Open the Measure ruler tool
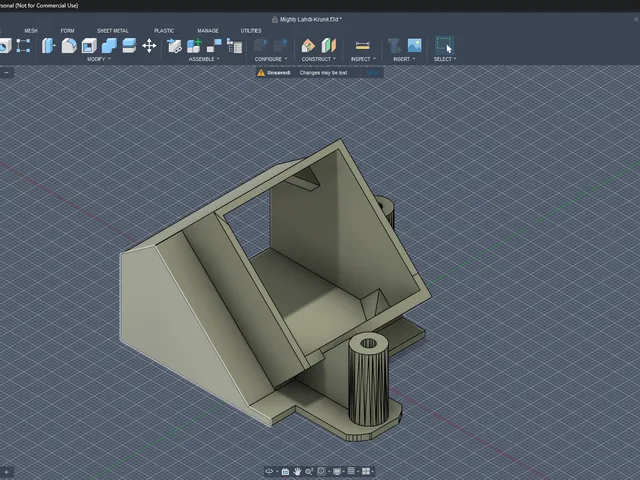 point(362,45)
